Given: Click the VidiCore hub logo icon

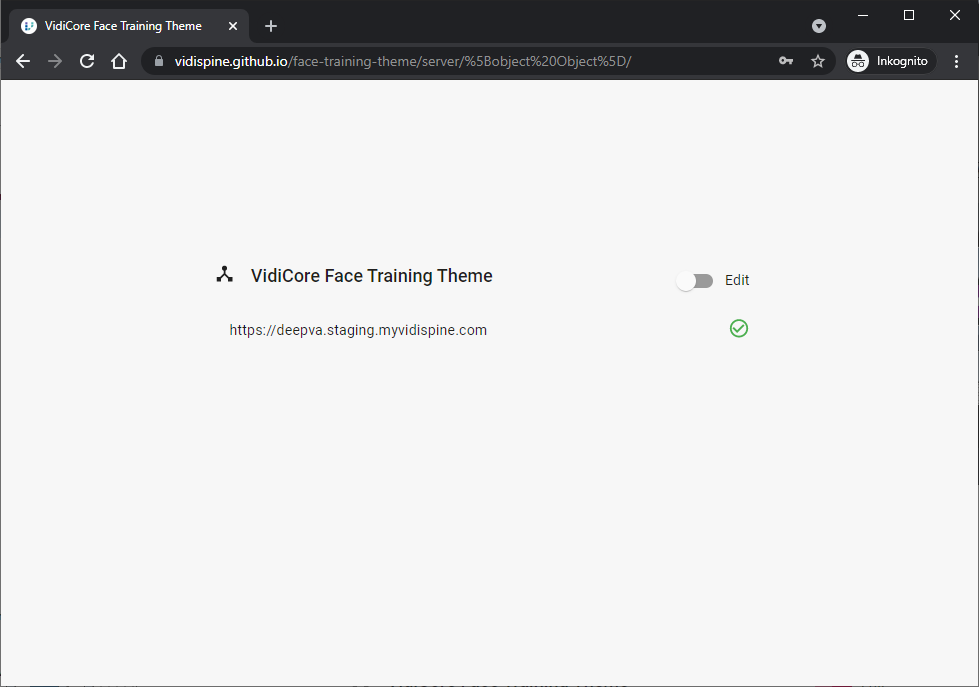Looking at the screenshot, I should pyautogui.click(x=225, y=275).
